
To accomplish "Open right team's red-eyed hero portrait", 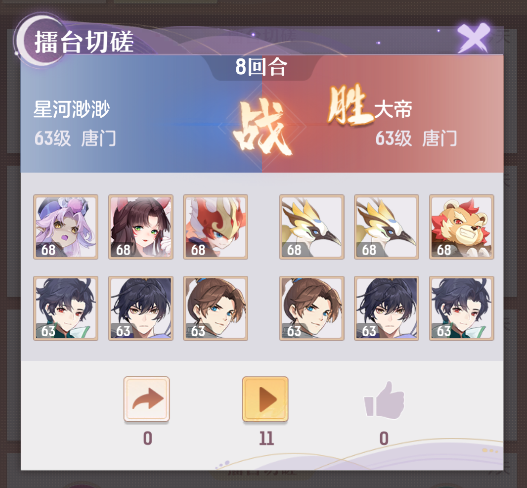I will click(x=461, y=309).
